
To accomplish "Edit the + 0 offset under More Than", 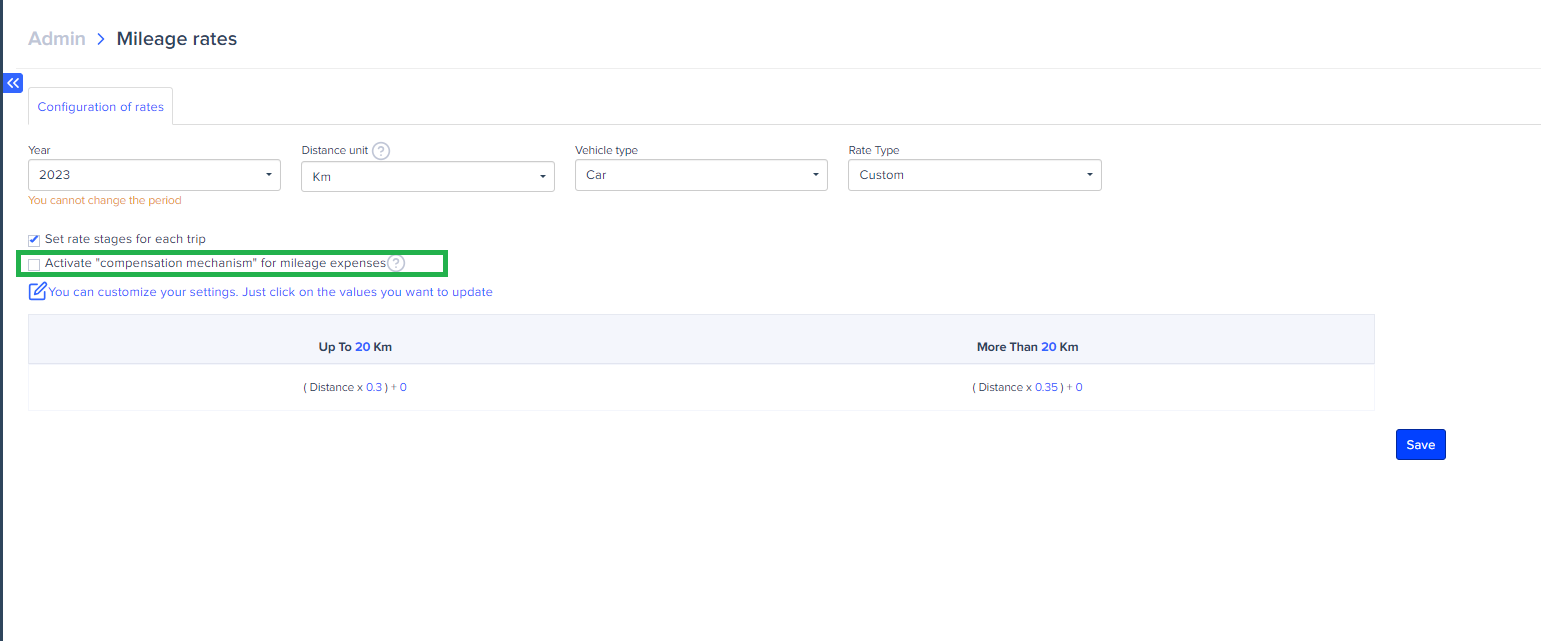I will [1078, 387].
